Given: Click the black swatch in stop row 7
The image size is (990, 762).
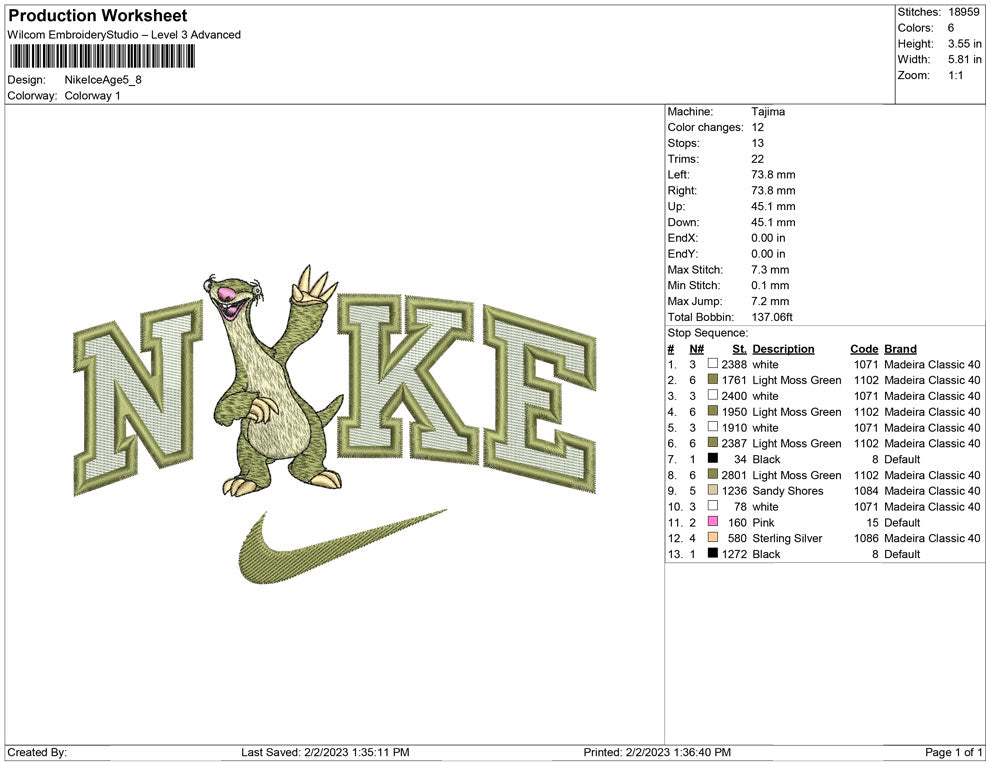Looking at the screenshot, I should pyautogui.click(x=713, y=458).
